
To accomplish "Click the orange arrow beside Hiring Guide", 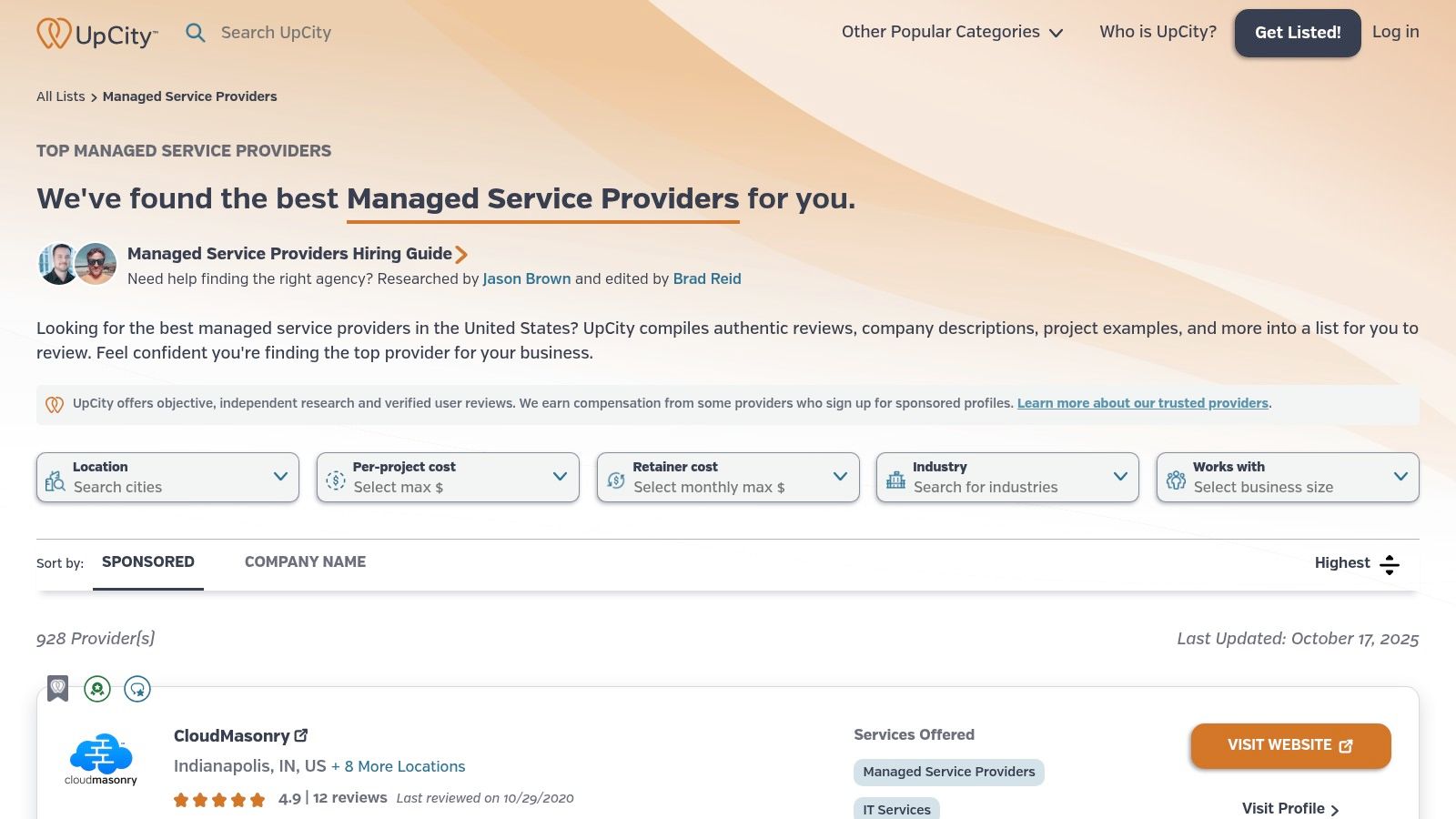I will (461, 255).
